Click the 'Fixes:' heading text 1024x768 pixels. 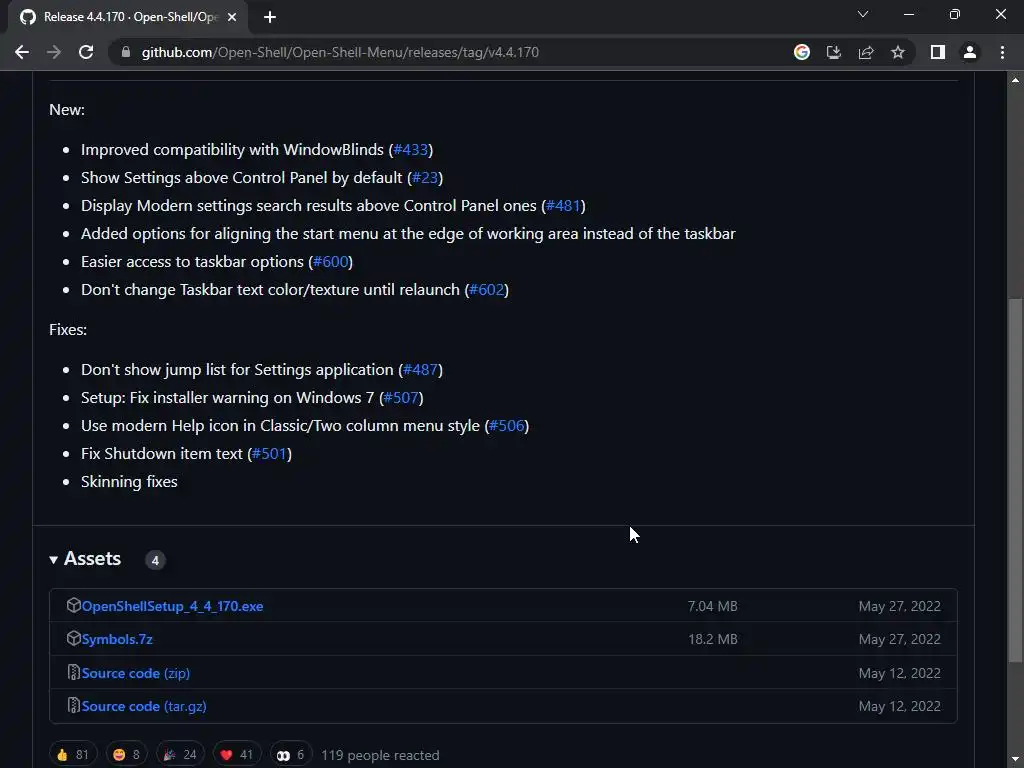(x=68, y=329)
